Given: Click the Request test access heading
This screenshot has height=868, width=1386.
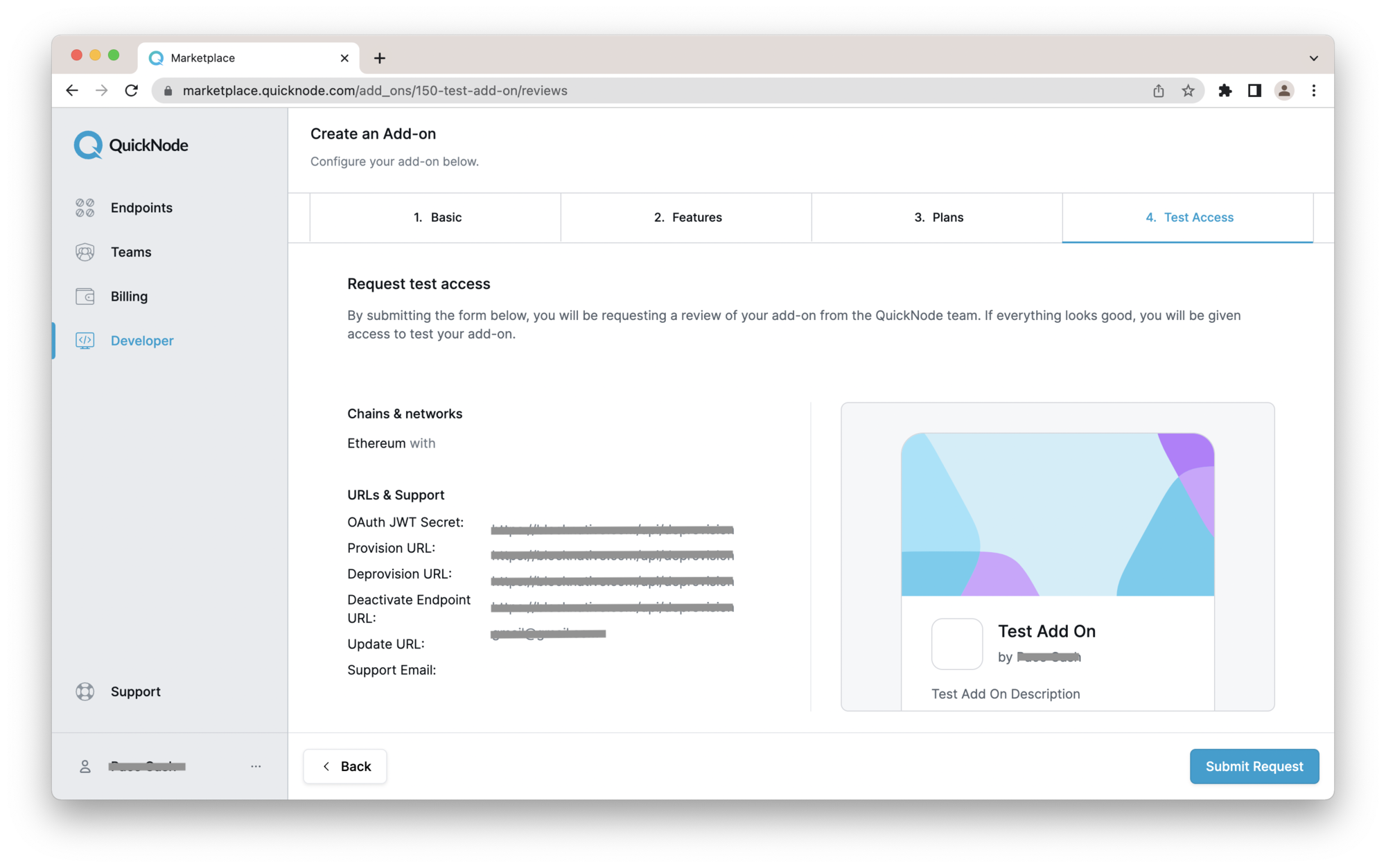Looking at the screenshot, I should [419, 284].
